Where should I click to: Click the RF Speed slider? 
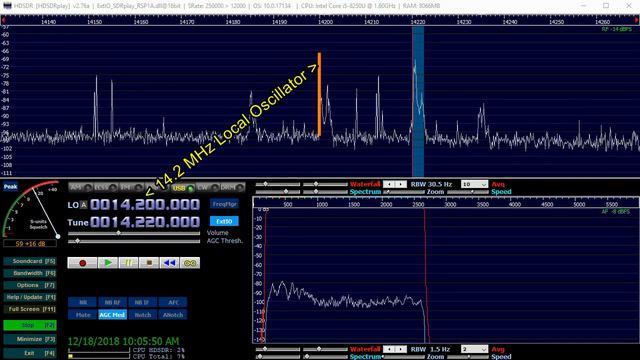click(468, 192)
